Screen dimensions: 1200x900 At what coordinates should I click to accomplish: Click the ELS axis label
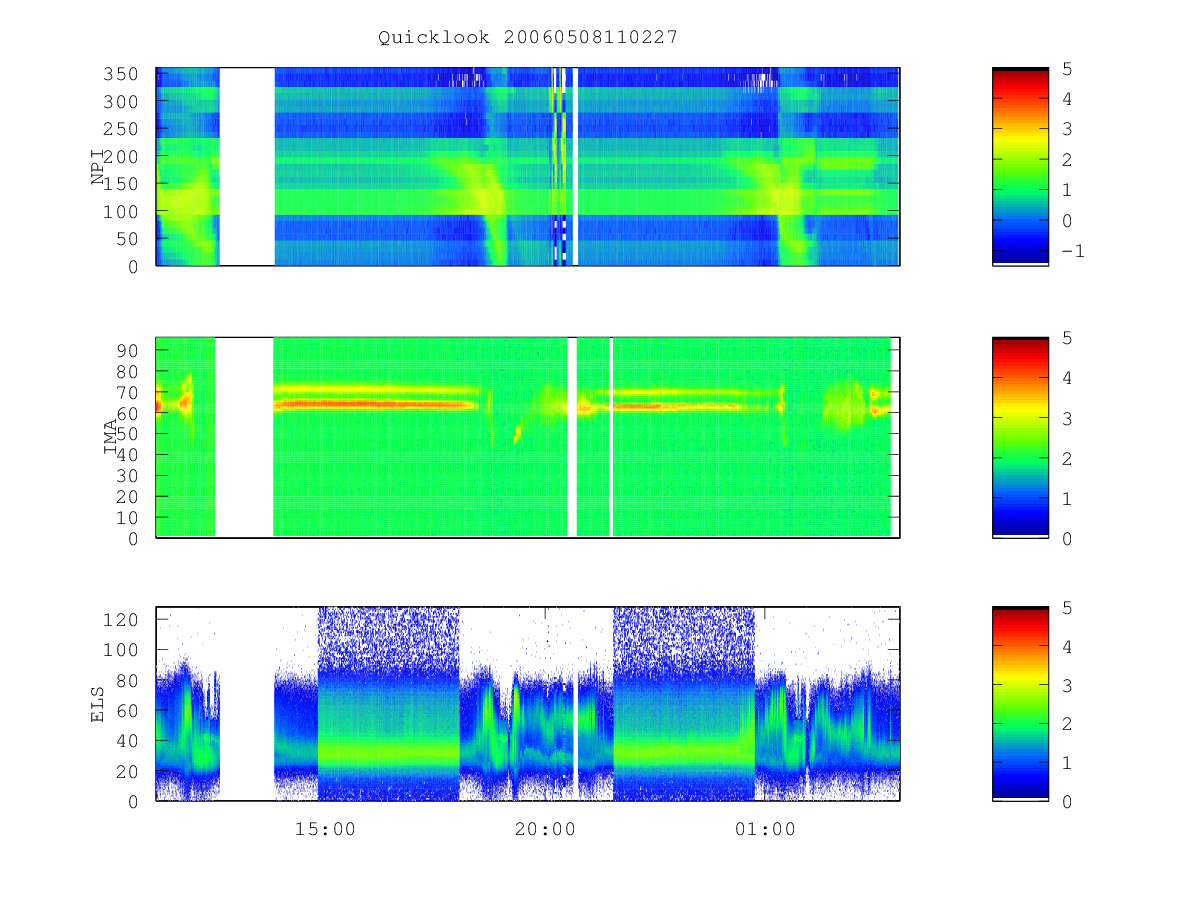[x=98, y=704]
